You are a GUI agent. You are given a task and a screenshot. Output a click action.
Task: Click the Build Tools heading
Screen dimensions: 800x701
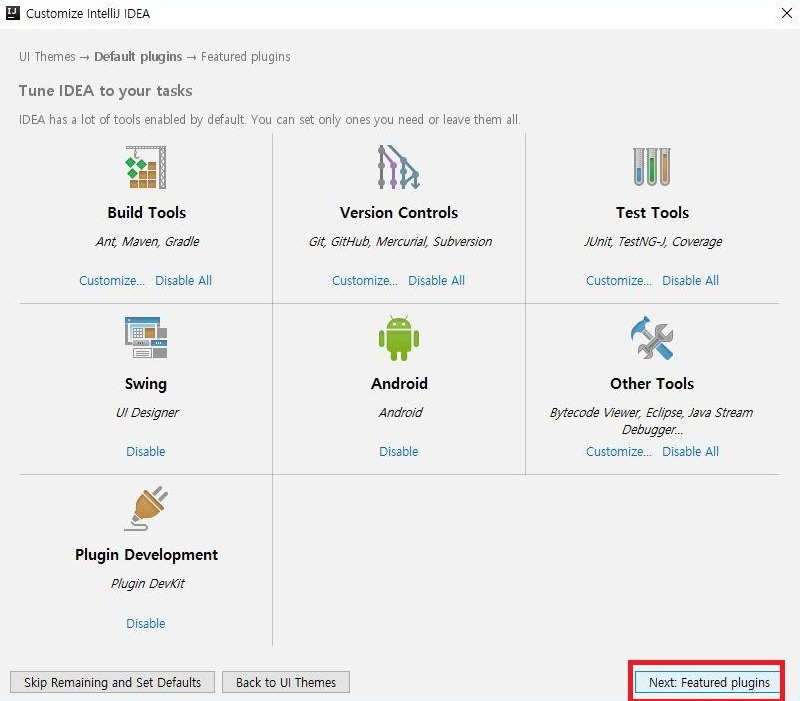pos(146,212)
